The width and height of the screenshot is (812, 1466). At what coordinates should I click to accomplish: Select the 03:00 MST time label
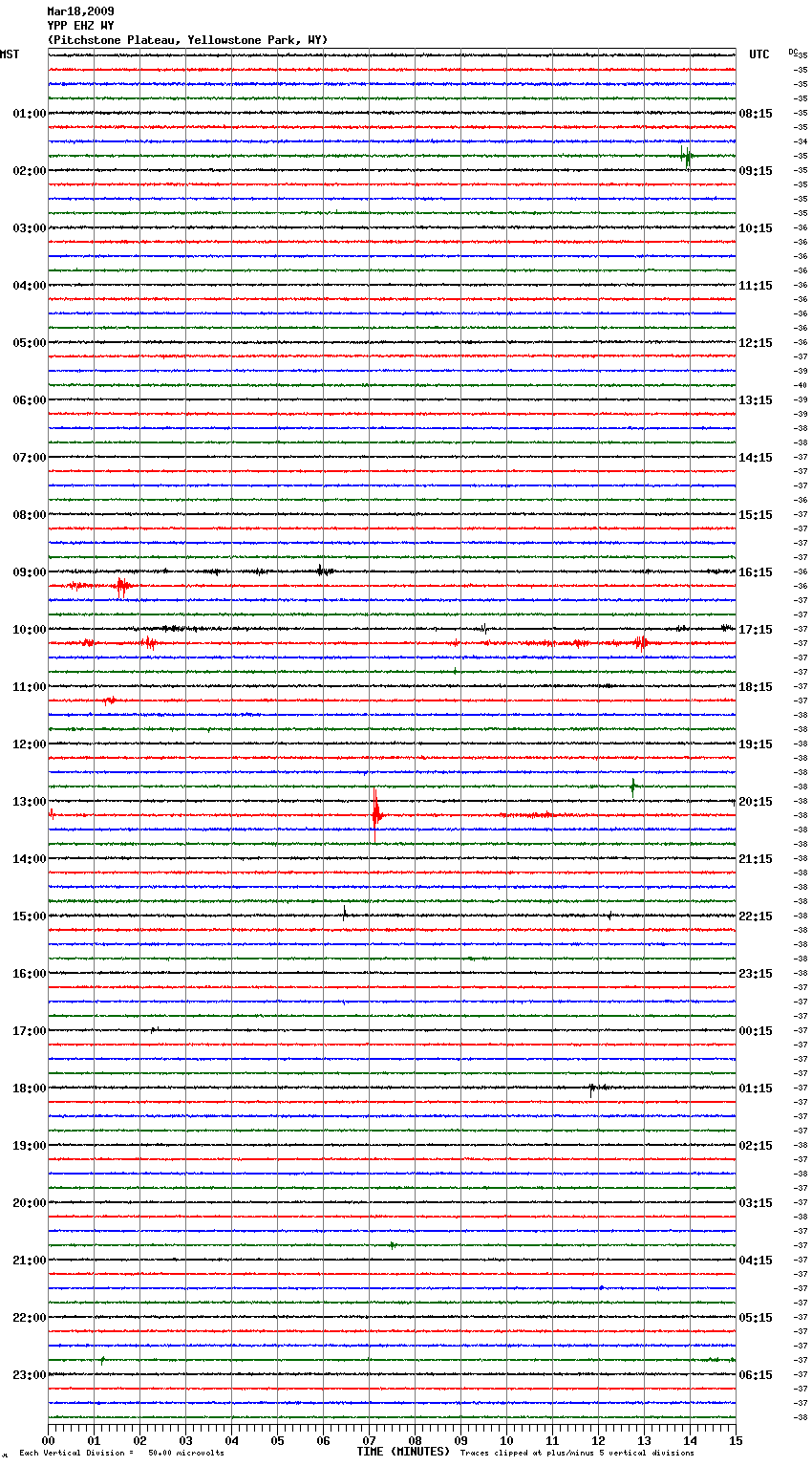[x=29, y=228]
